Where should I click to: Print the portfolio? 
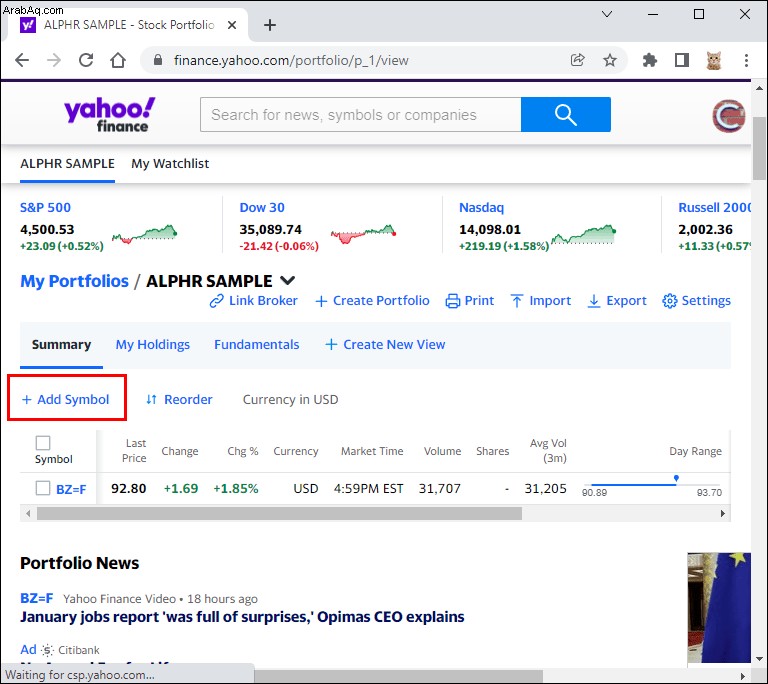pyautogui.click(x=470, y=301)
